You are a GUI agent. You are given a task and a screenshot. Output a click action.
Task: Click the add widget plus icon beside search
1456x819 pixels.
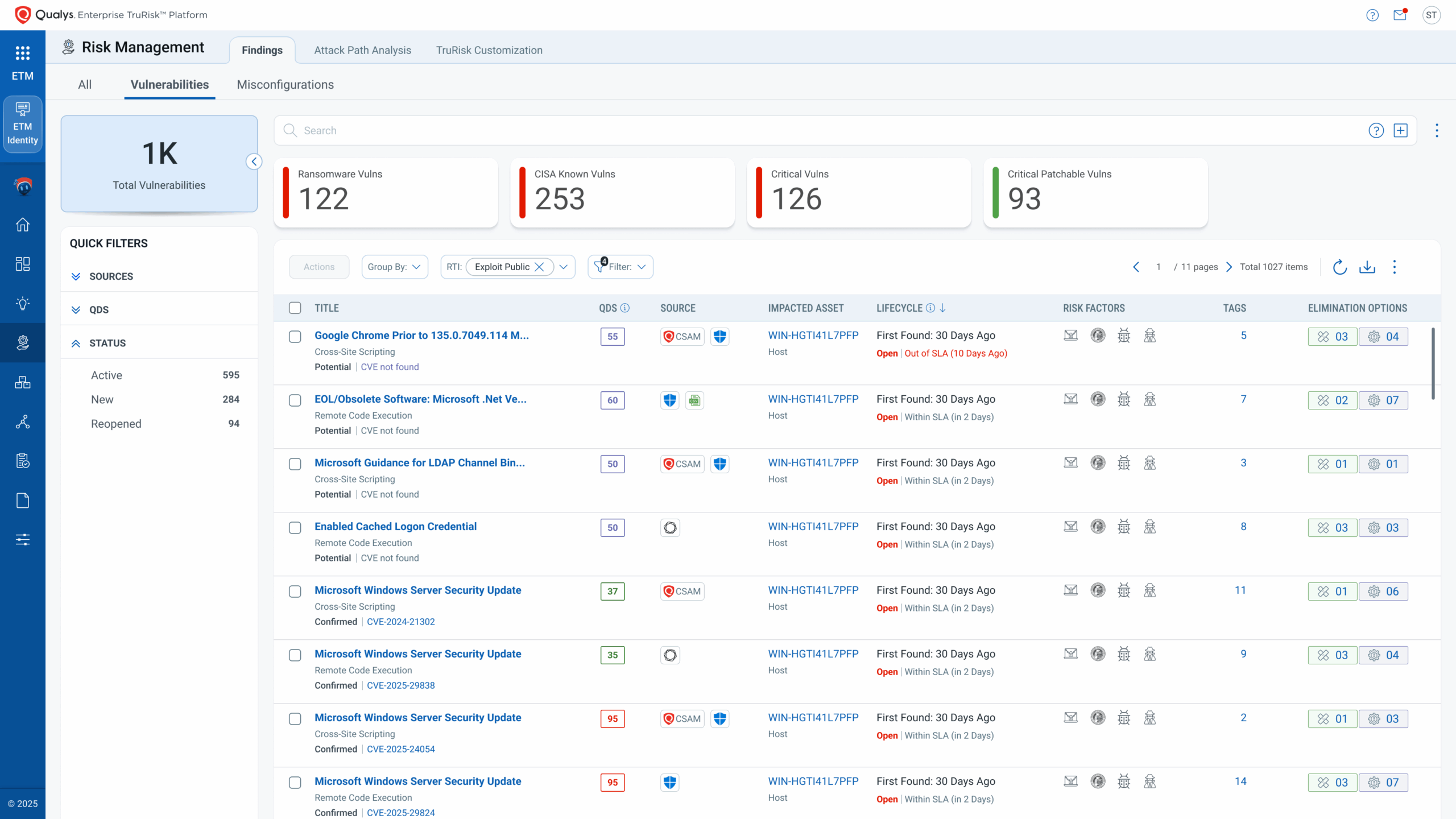tap(1400, 130)
